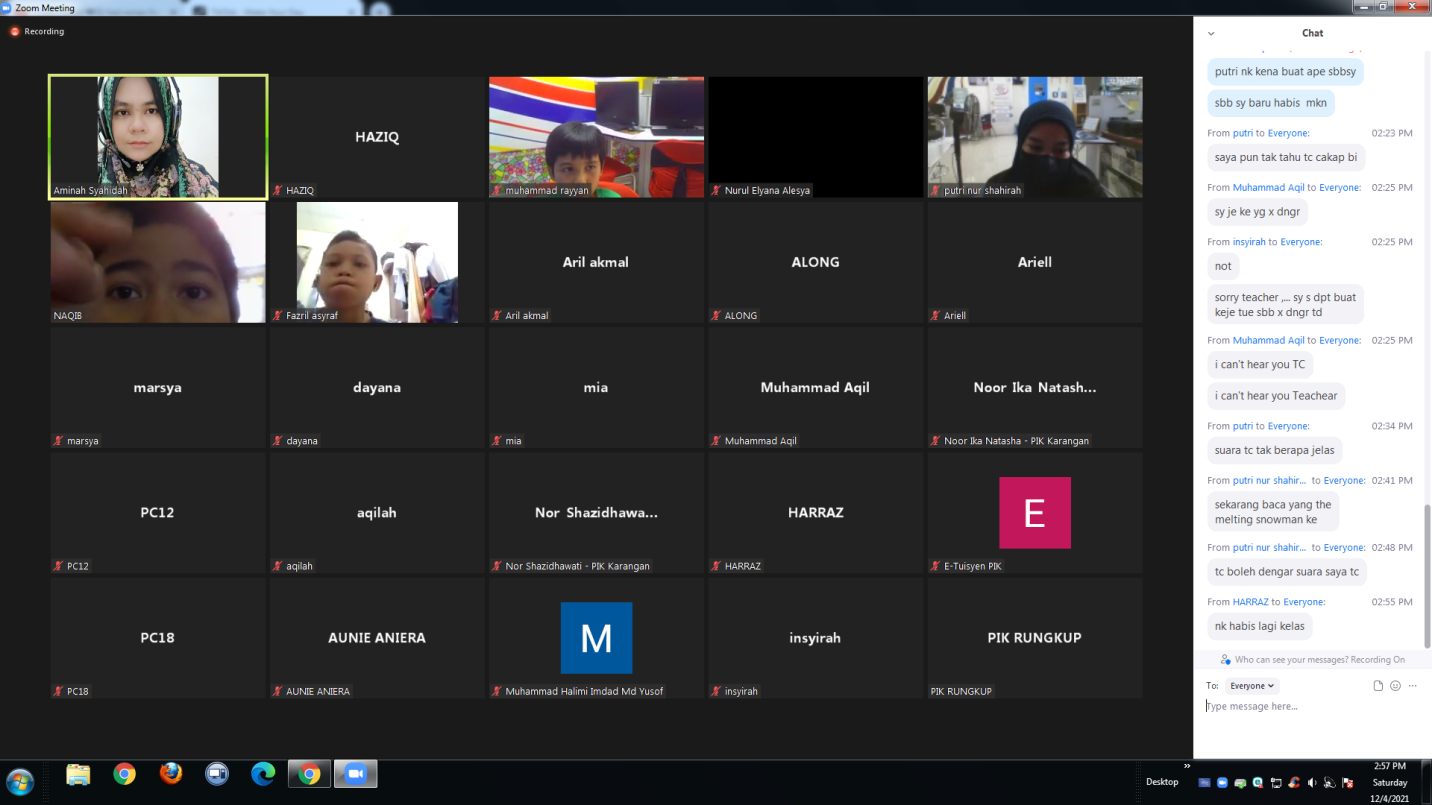Click HARRAZ sender name in the chat
Screen dimensions: 1432x805
[x=1250, y=602]
